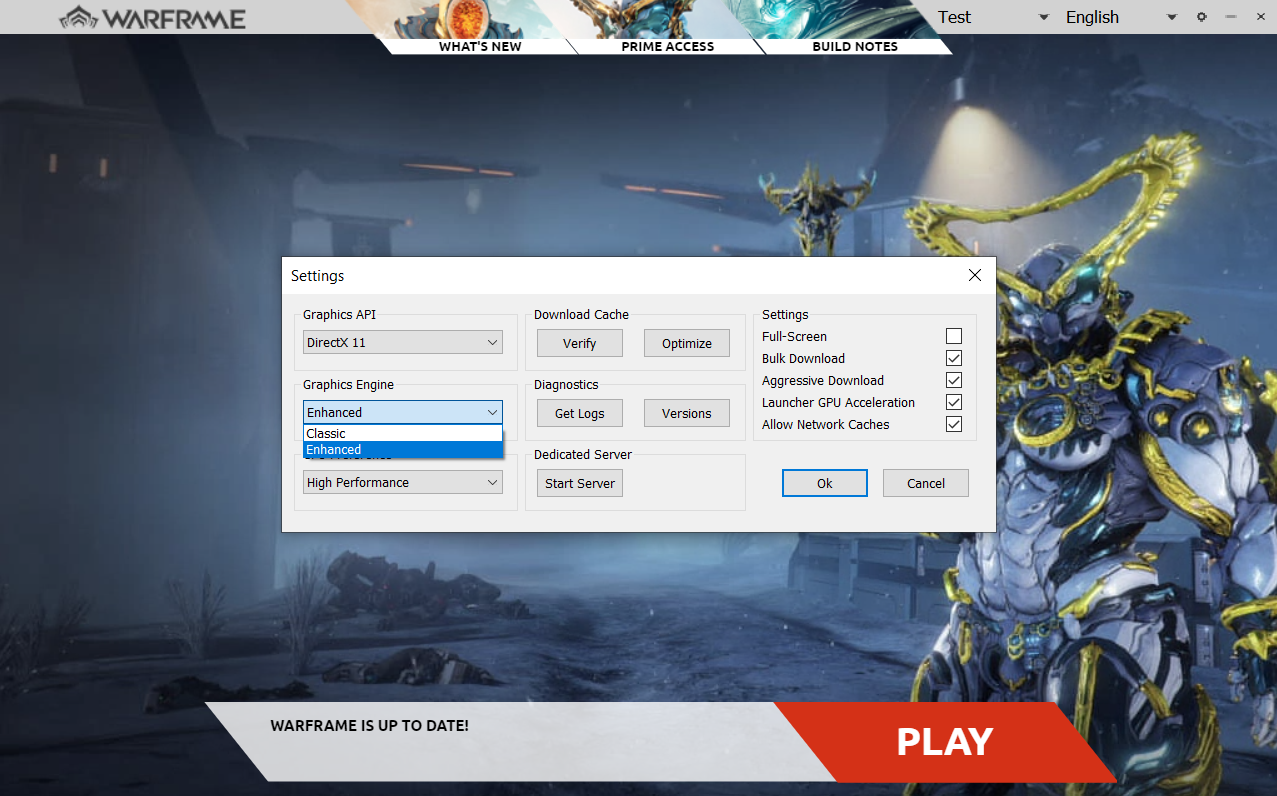Click the Warframe logo

(x=153, y=17)
